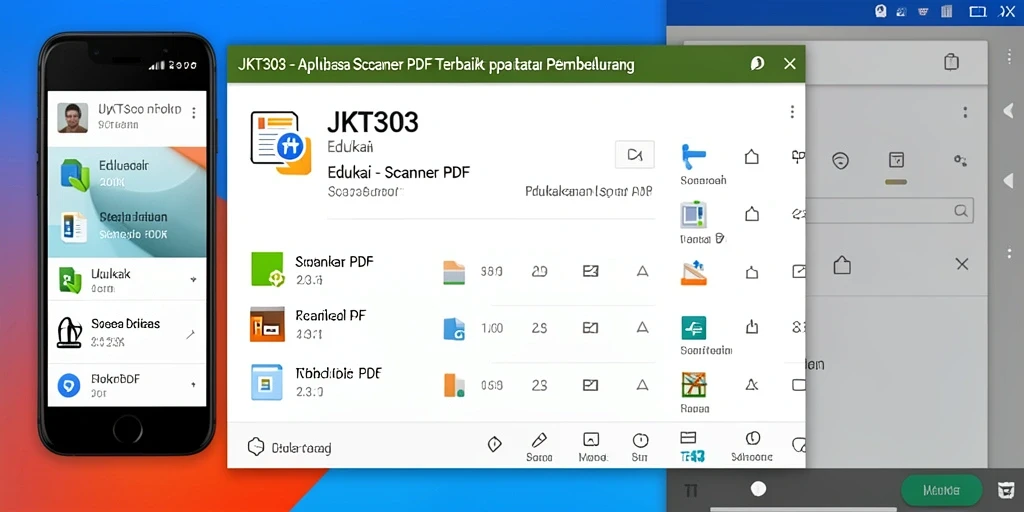Select the Soroa pencil tool
The image size is (1024, 512).
[539, 446]
